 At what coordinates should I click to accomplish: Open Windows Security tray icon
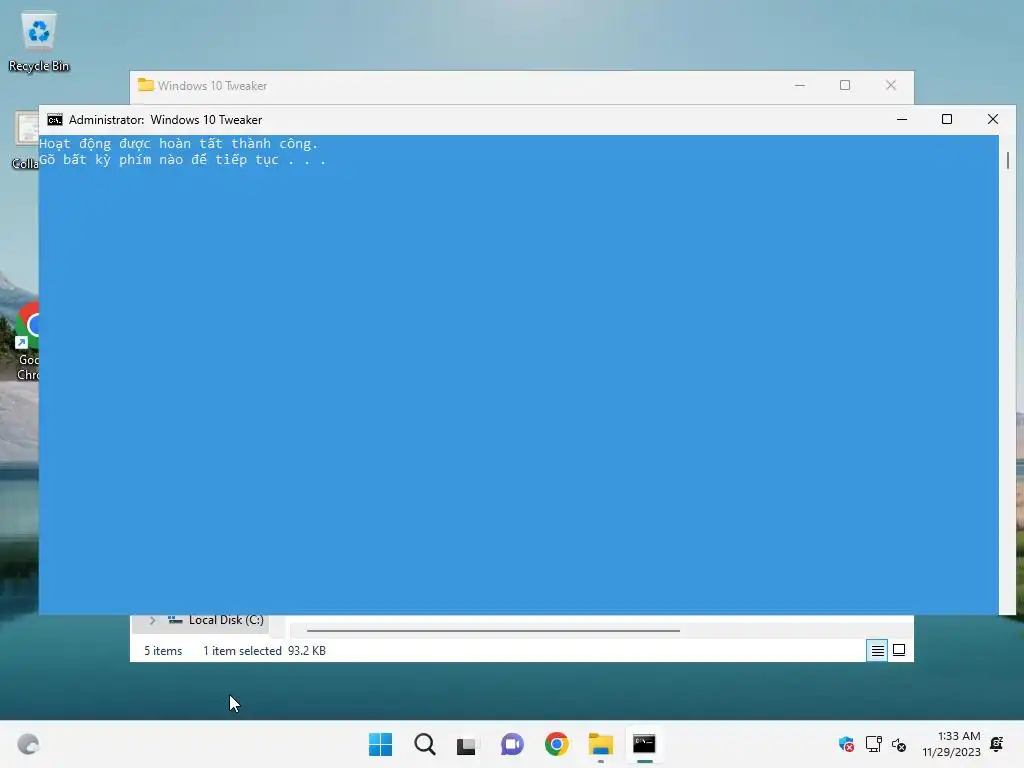tap(846, 744)
